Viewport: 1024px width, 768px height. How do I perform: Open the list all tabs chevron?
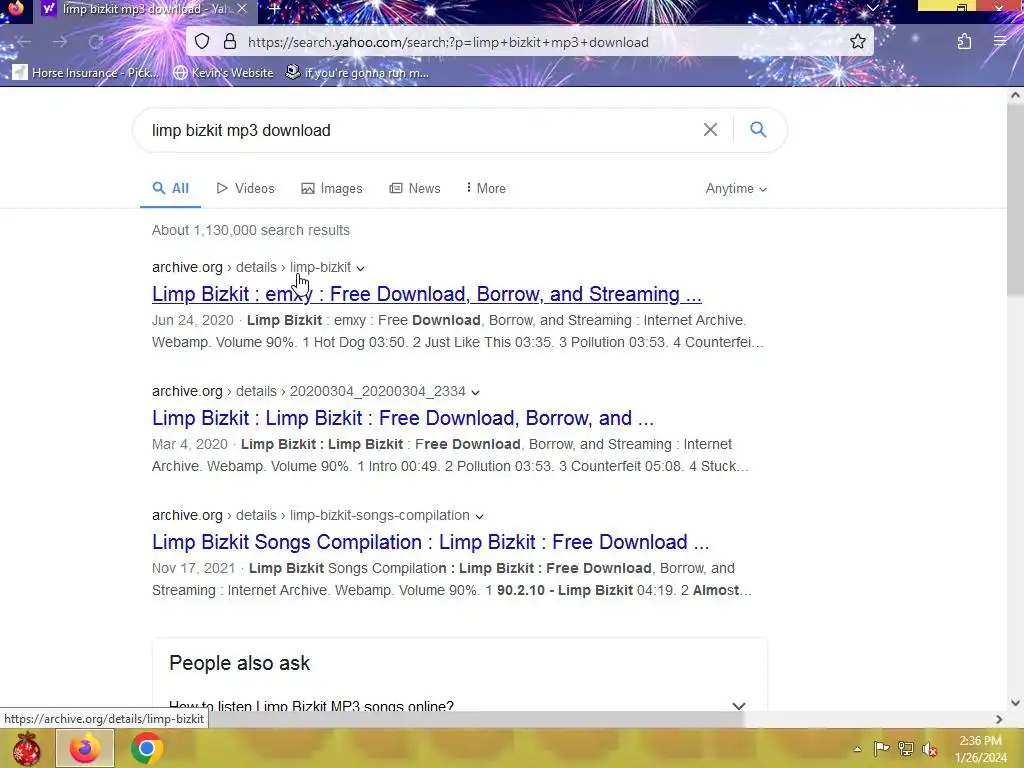872,8
